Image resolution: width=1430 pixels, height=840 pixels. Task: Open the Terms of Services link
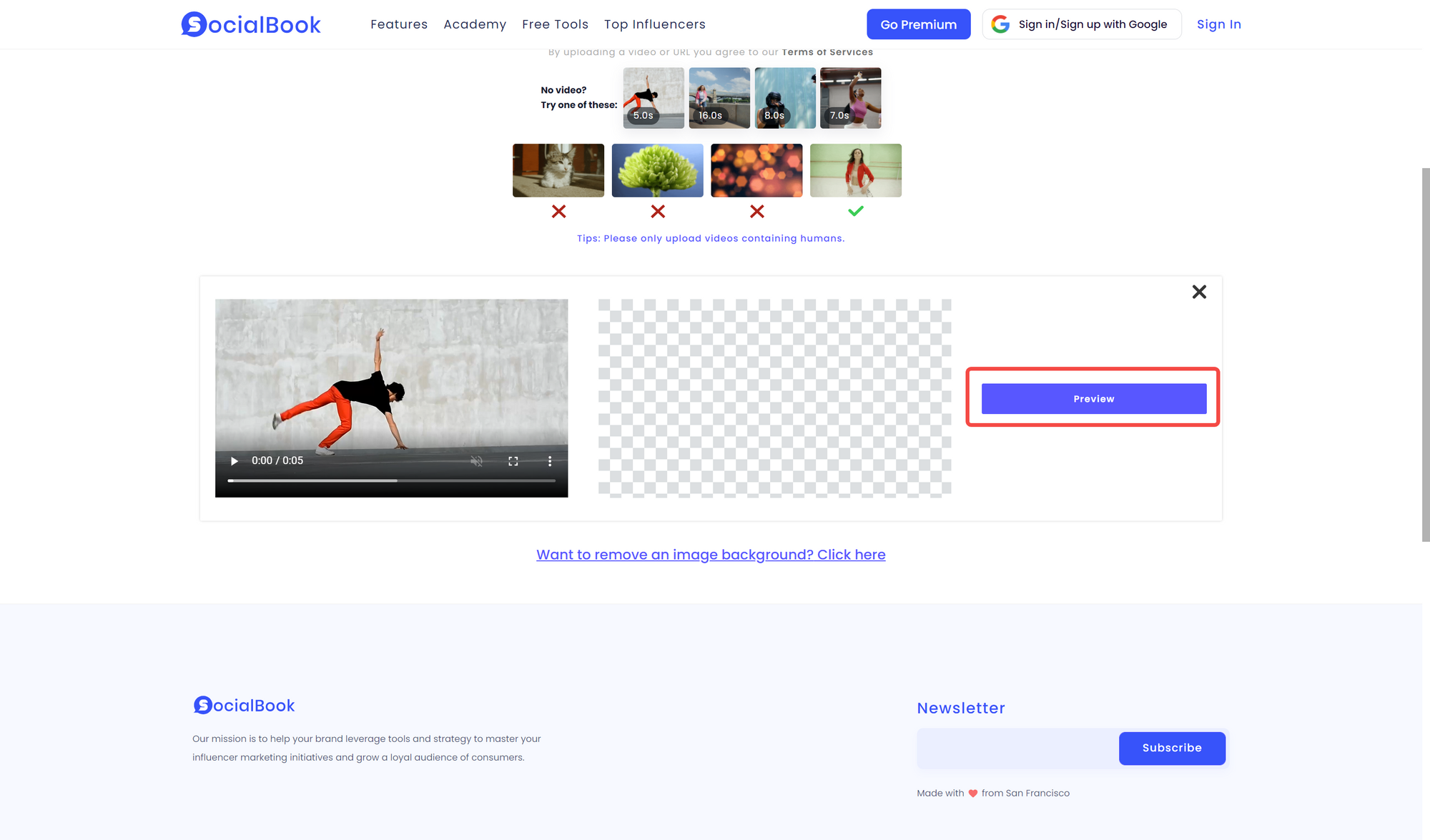[827, 52]
